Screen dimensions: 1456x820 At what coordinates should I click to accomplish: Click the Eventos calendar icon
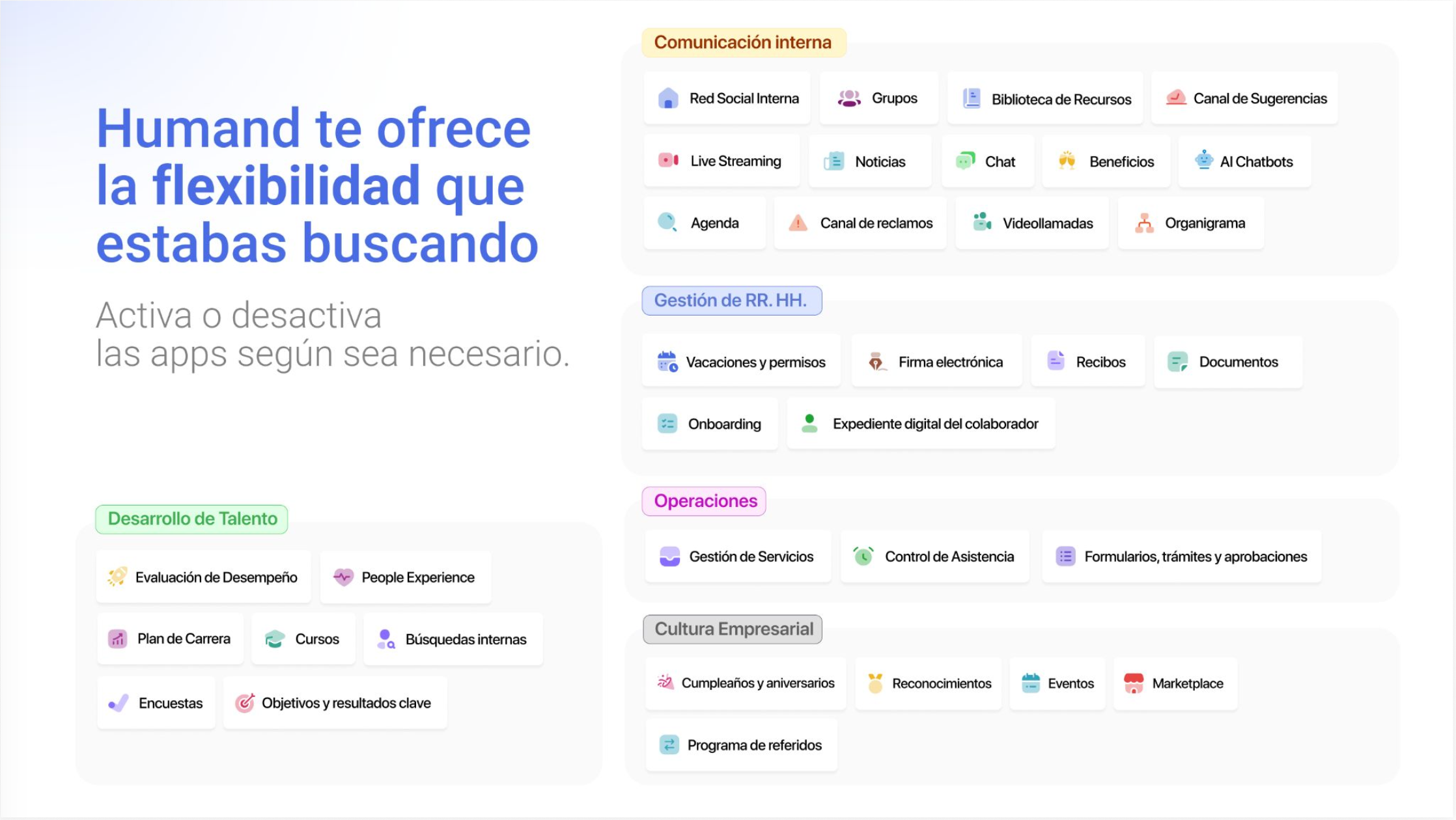1031,683
